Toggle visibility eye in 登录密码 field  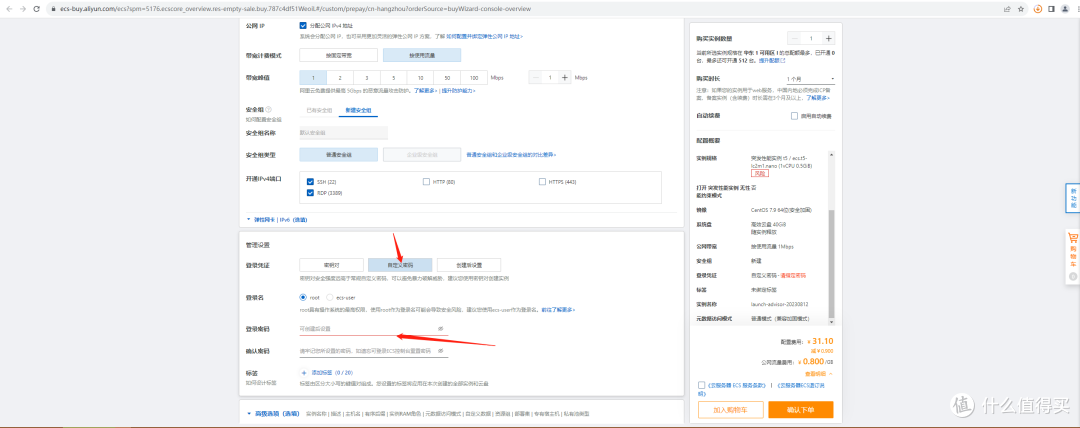tap(440, 329)
